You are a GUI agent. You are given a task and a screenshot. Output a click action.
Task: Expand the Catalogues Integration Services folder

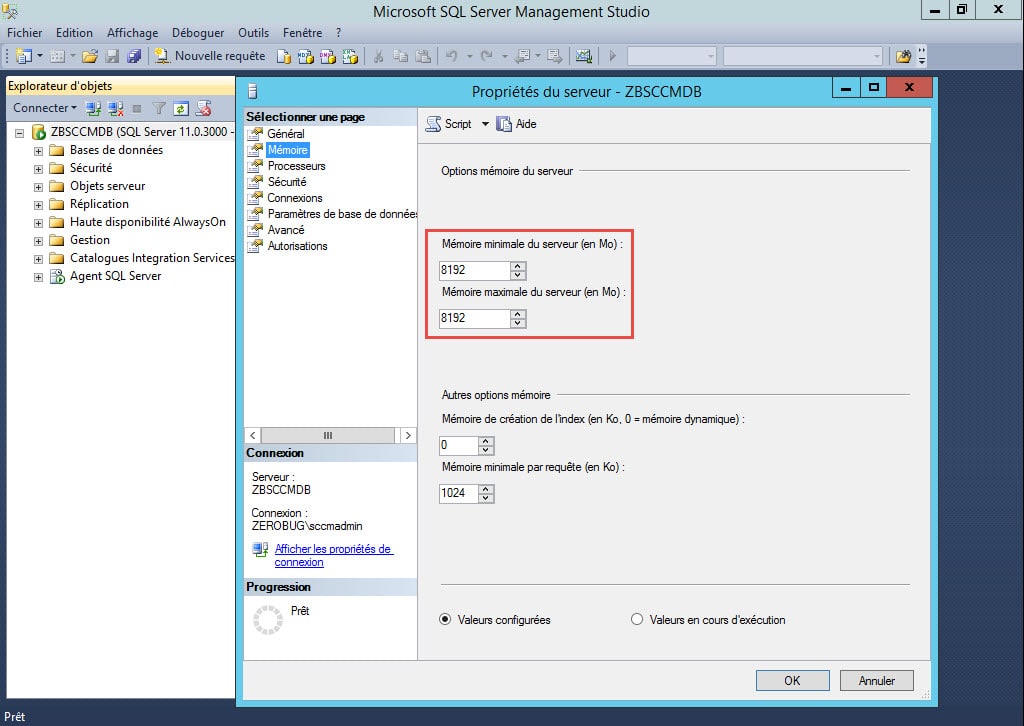[38, 259]
